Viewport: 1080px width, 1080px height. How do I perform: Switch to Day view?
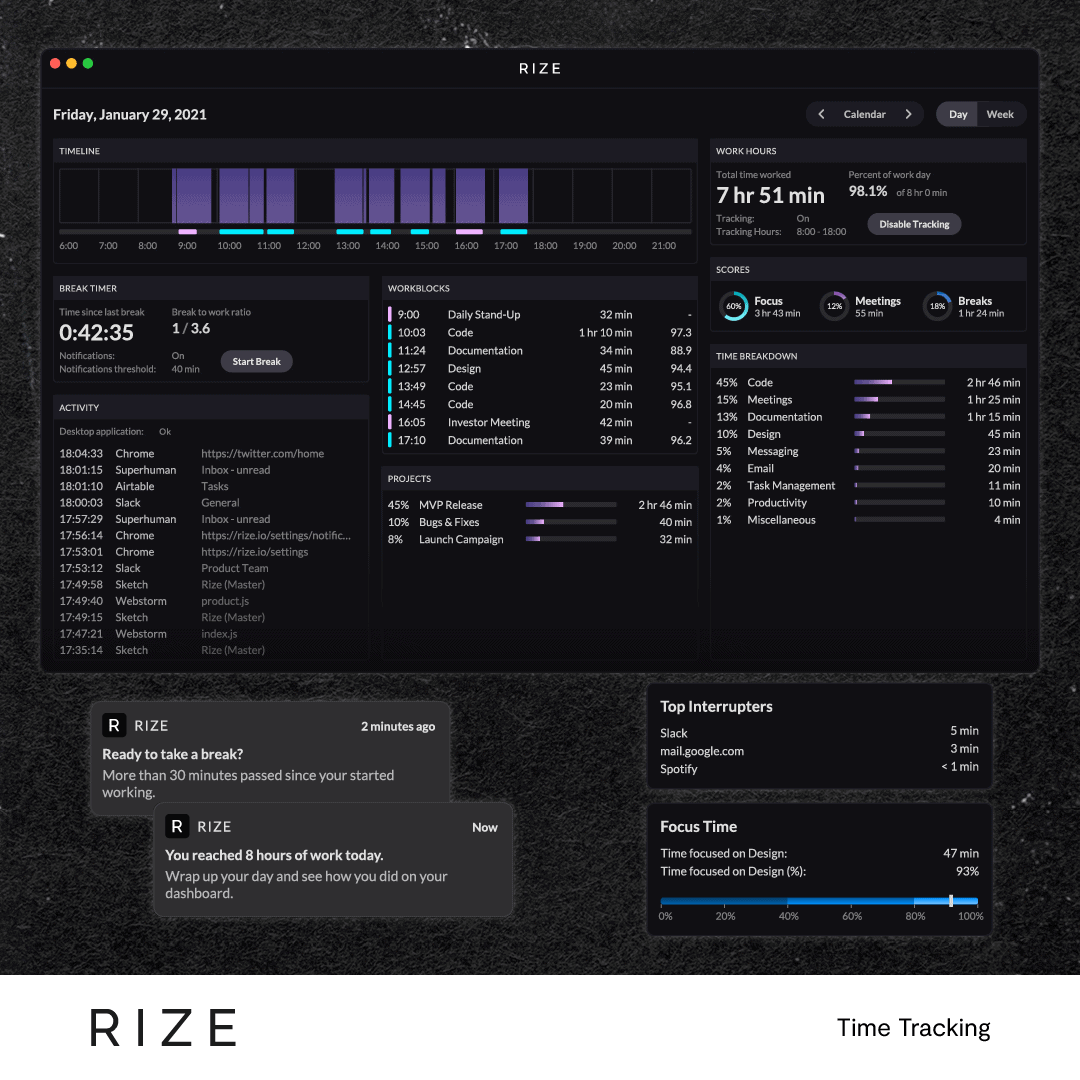tap(957, 114)
